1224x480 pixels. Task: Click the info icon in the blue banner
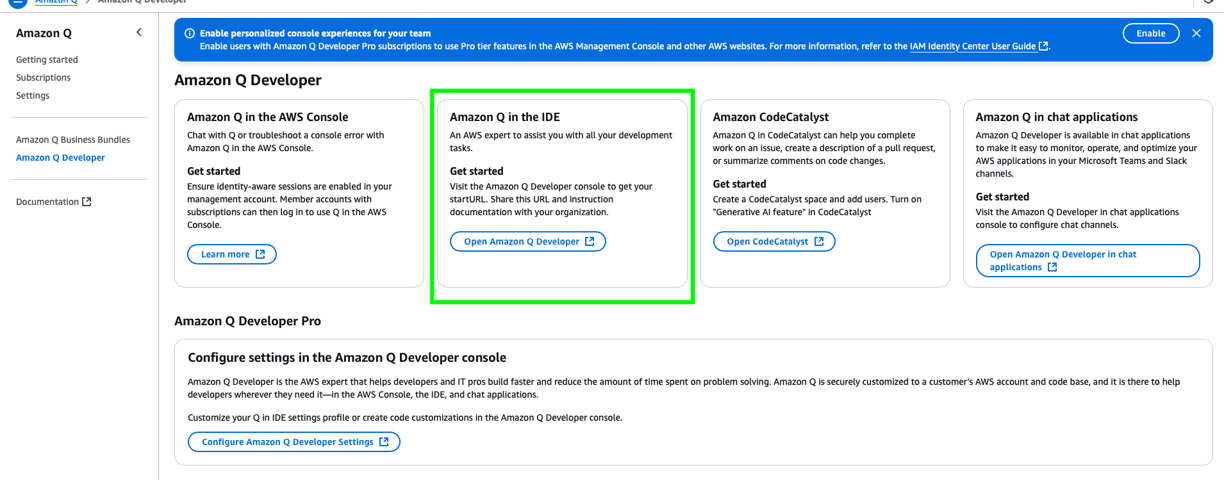pyautogui.click(x=189, y=33)
